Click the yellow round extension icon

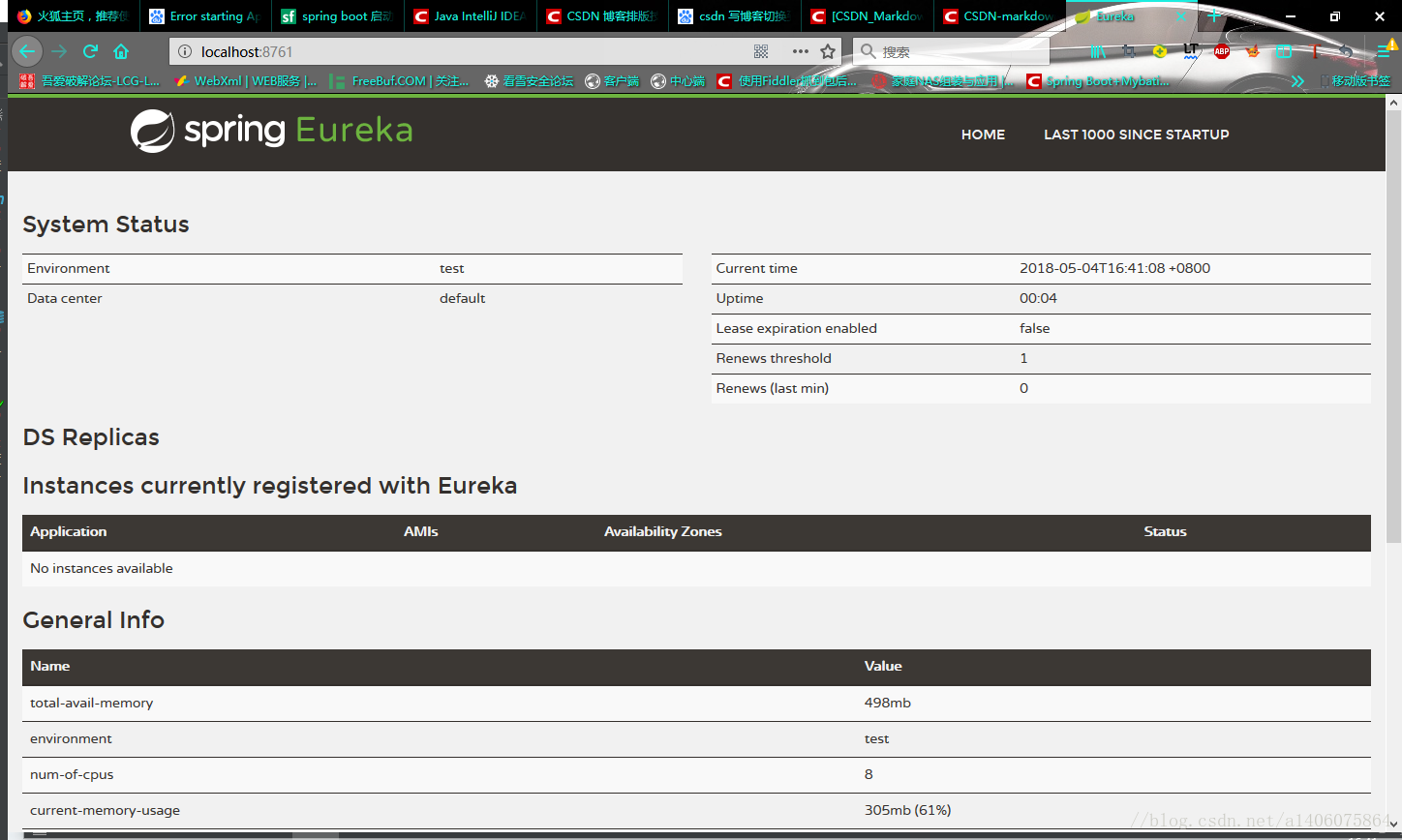coord(1160,51)
